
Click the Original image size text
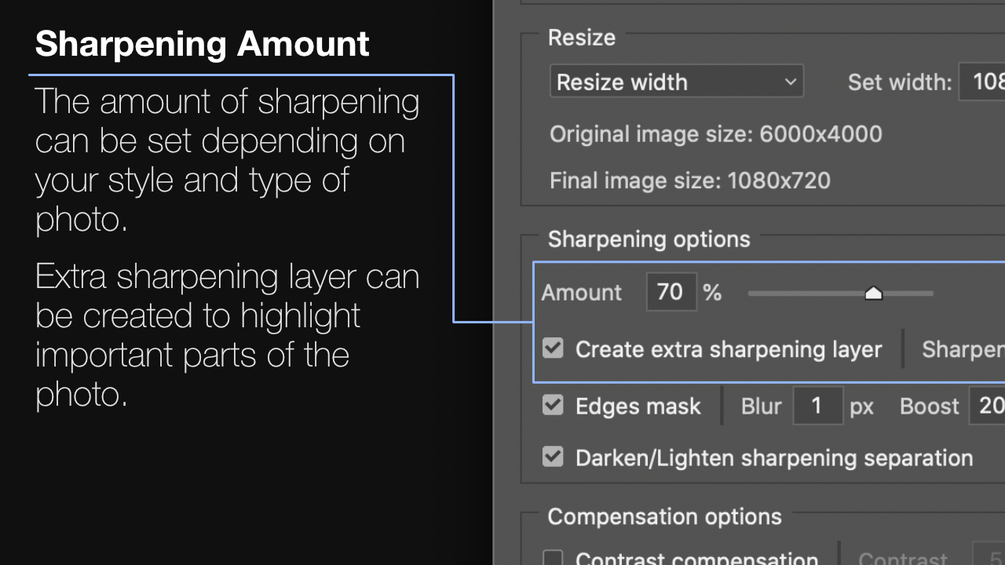715,134
